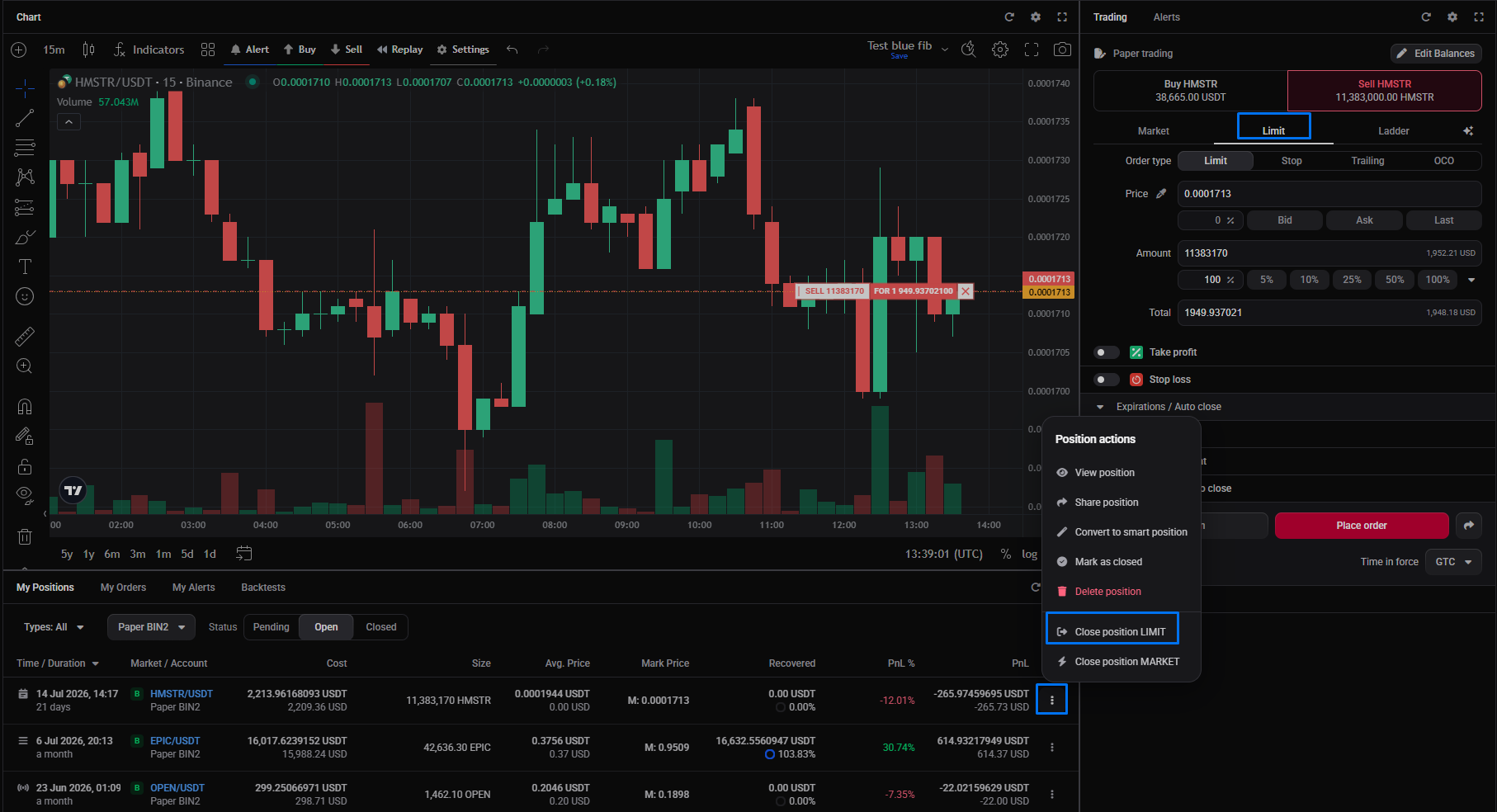Open Trading panel settings gear
This screenshot has height=812, width=1497.
click(1452, 17)
